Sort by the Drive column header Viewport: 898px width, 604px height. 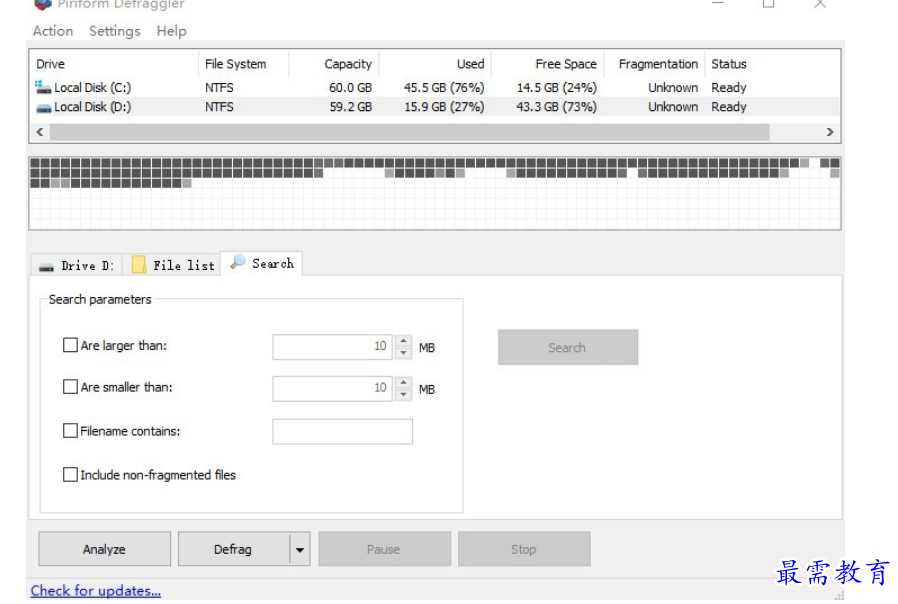tap(114, 64)
